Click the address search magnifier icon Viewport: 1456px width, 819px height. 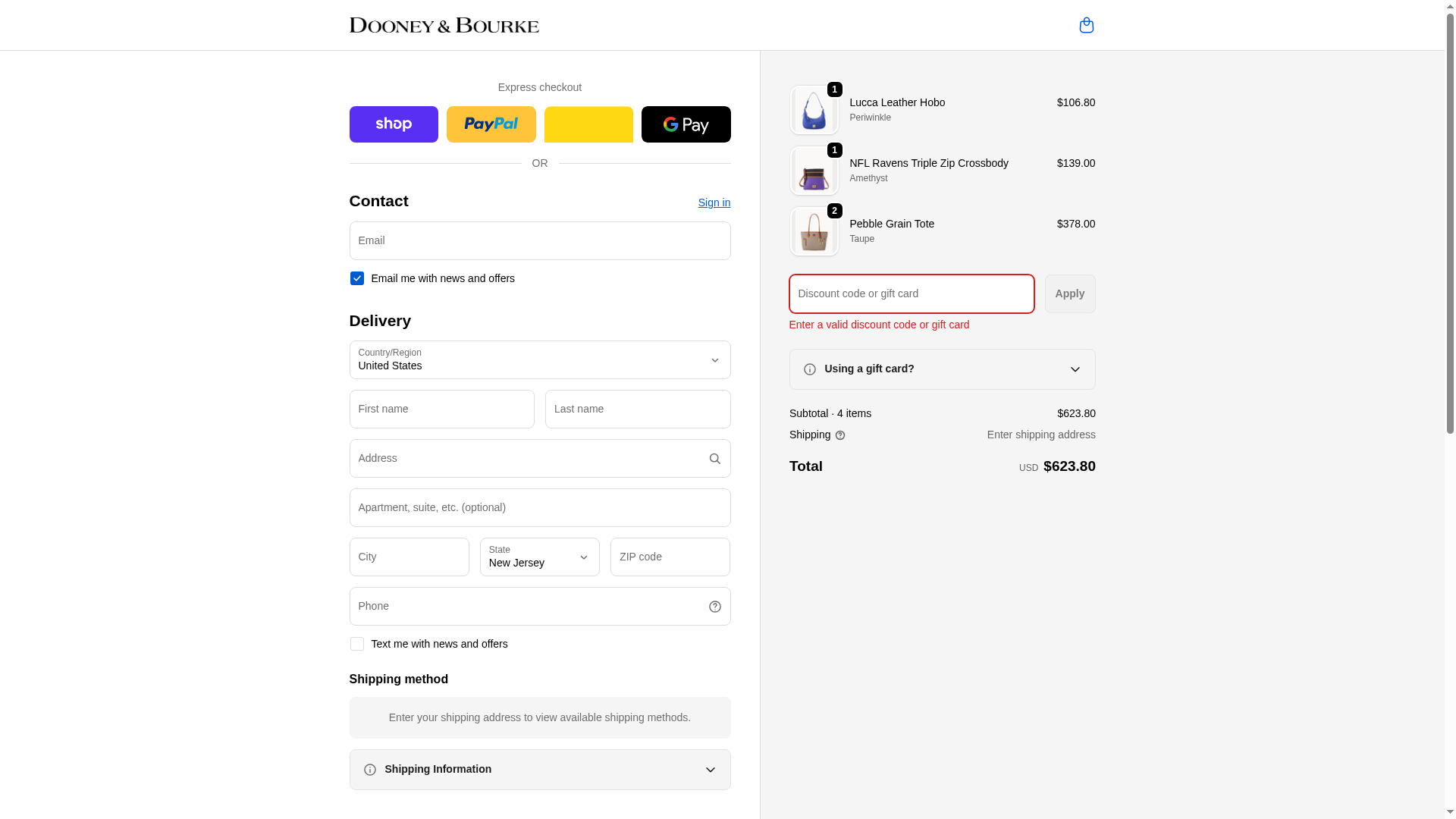[714, 459]
